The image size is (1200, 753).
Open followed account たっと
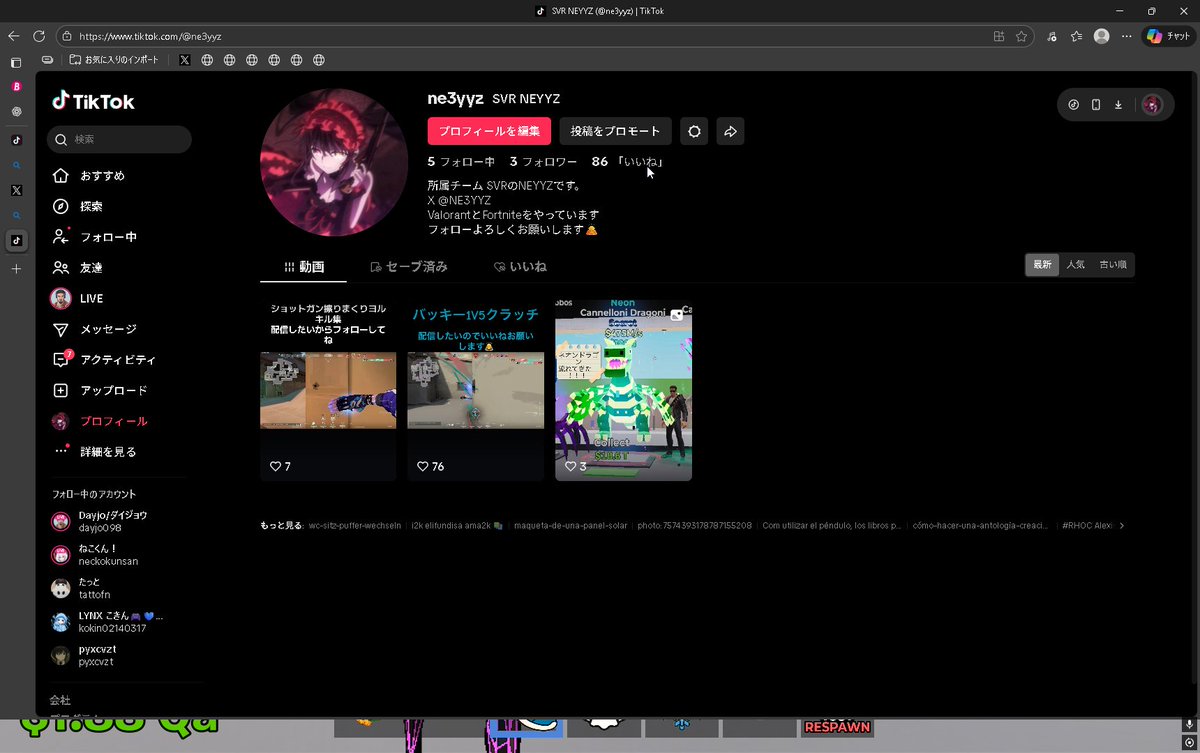pos(80,588)
